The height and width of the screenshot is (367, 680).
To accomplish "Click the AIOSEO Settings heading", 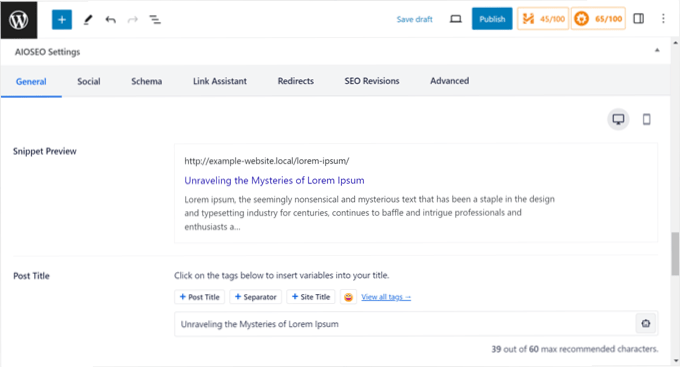I will 48,52.
